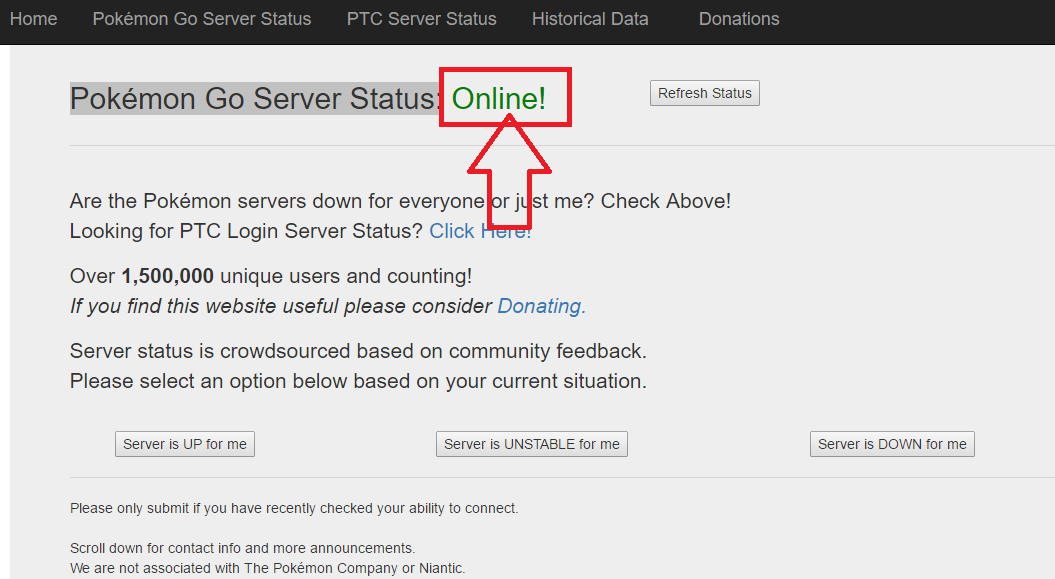Viewport: 1055px width, 579px height.
Task: Open PTC Server Status page
Action: [421, 19]
